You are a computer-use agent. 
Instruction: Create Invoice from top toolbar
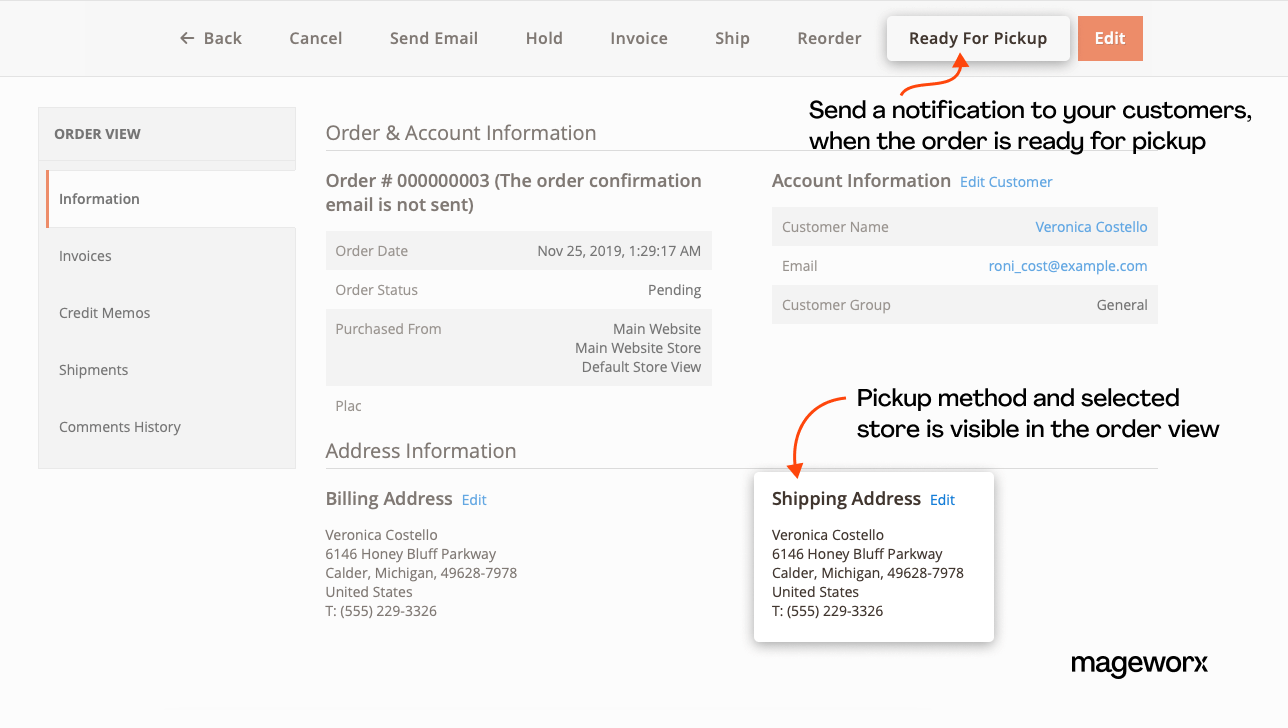pos(639,38)
